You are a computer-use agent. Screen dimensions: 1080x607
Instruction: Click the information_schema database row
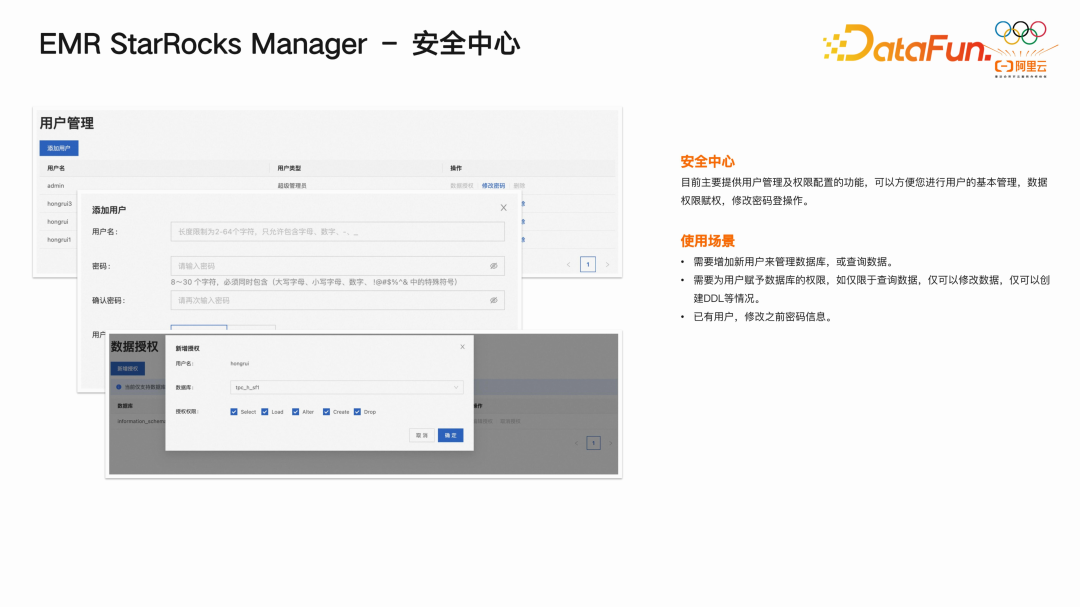141,421
